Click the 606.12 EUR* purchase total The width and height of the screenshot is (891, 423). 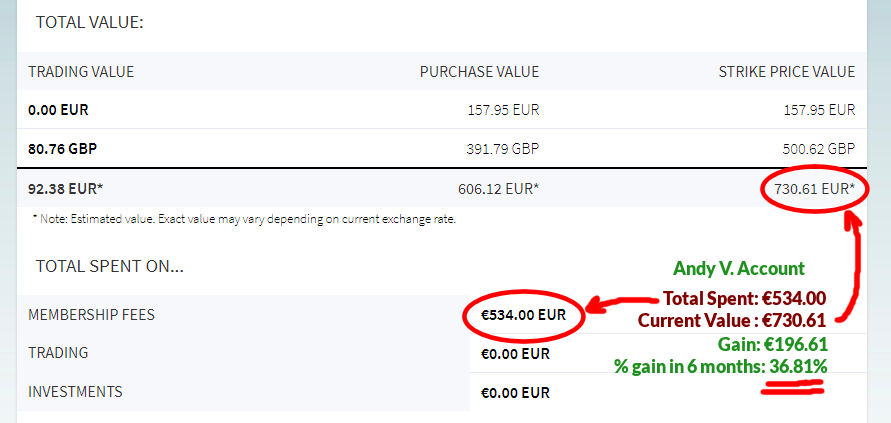(x=498, y=189)
